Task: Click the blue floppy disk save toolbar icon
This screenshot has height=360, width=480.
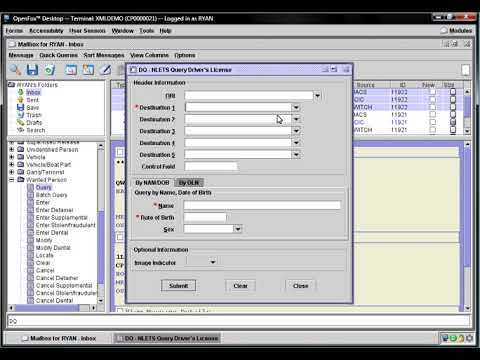Action: tap(32, 70)
